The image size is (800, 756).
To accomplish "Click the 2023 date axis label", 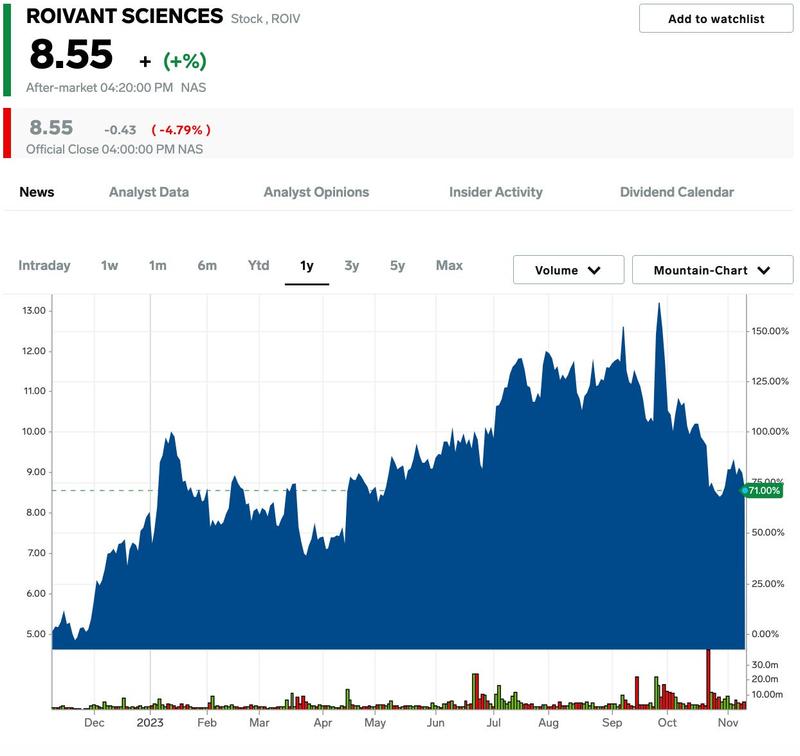I will click(150, 723).
